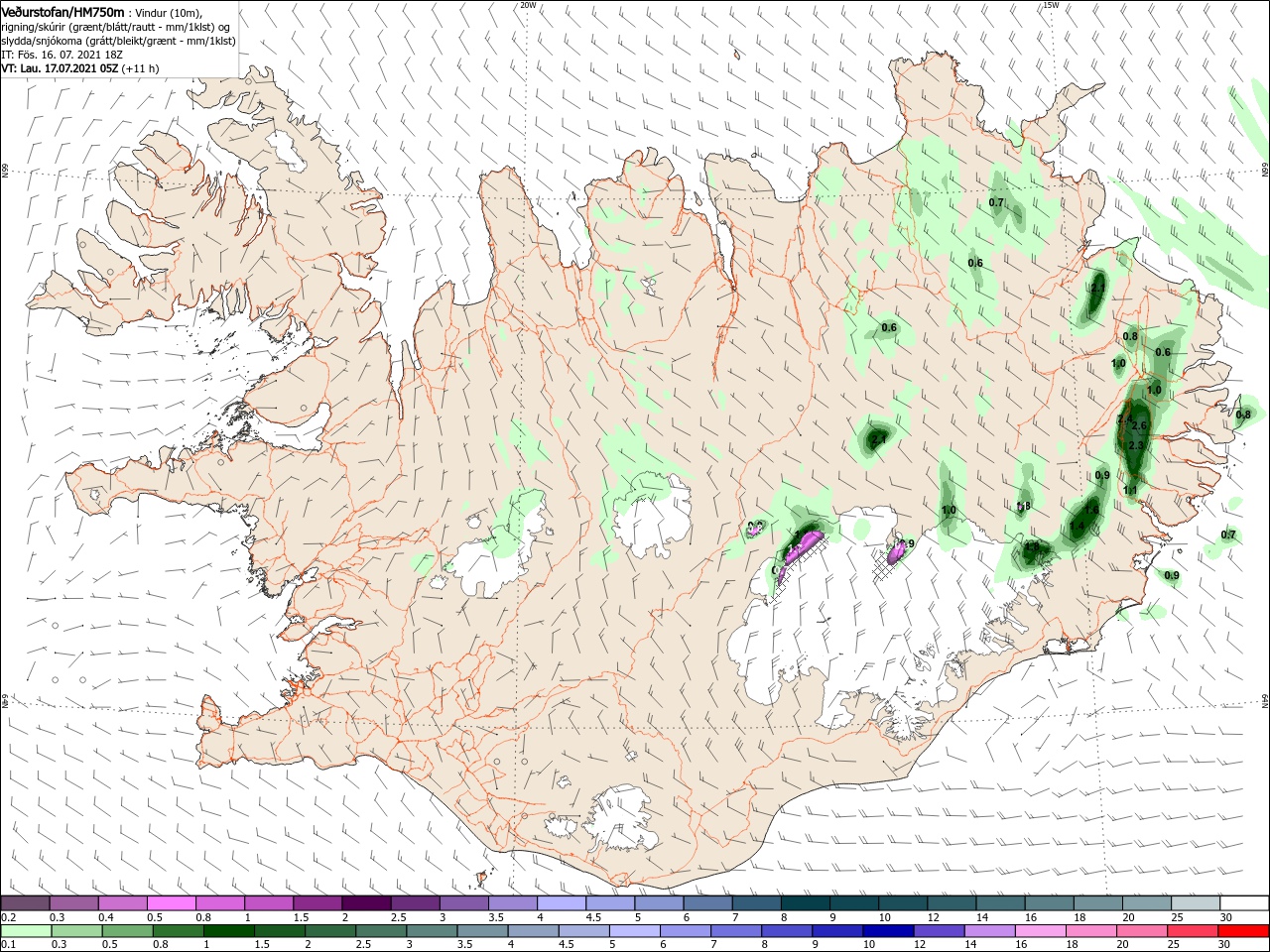Click the '1.1' precipitation value on the map
The height and width of the screenshot is (952, 1270).
click(x=1130, y=490)
